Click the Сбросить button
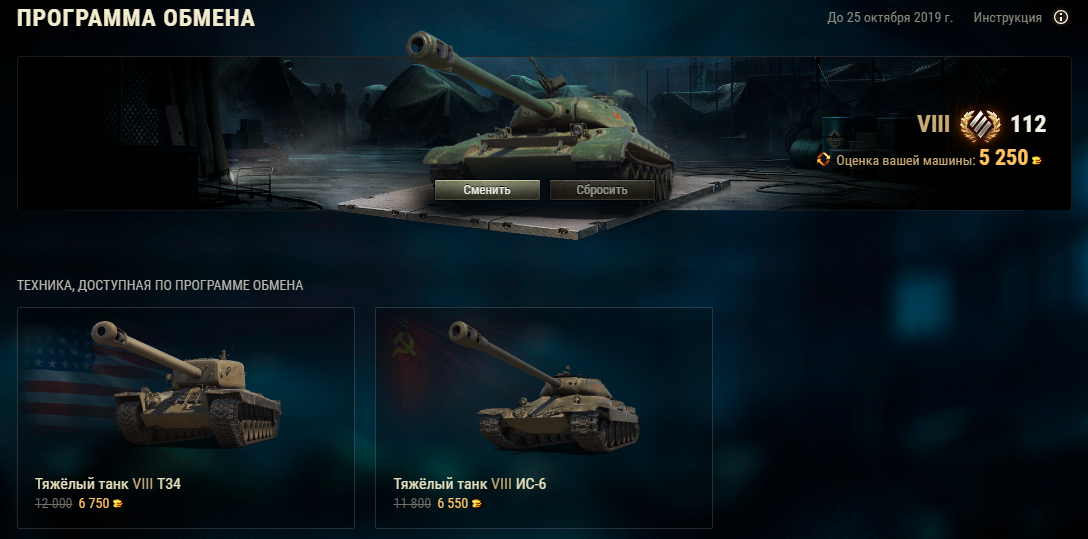Image resolution: width=1088 pixels, height=539 pixels. point(602,189)
